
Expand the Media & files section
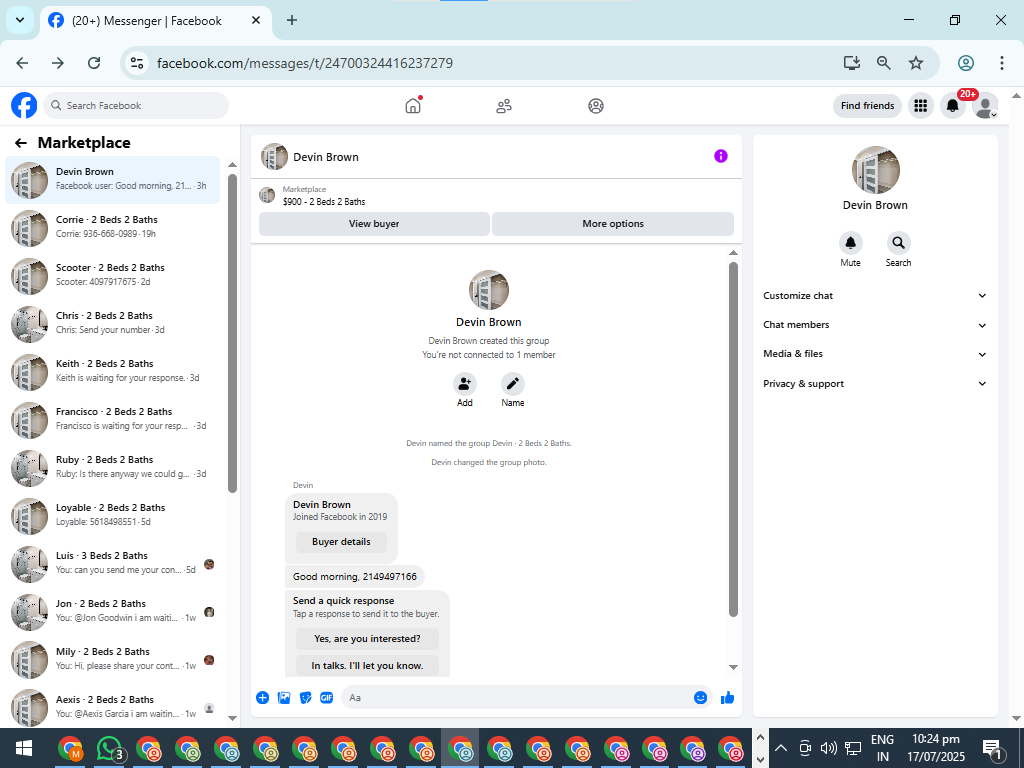[874, 354]
